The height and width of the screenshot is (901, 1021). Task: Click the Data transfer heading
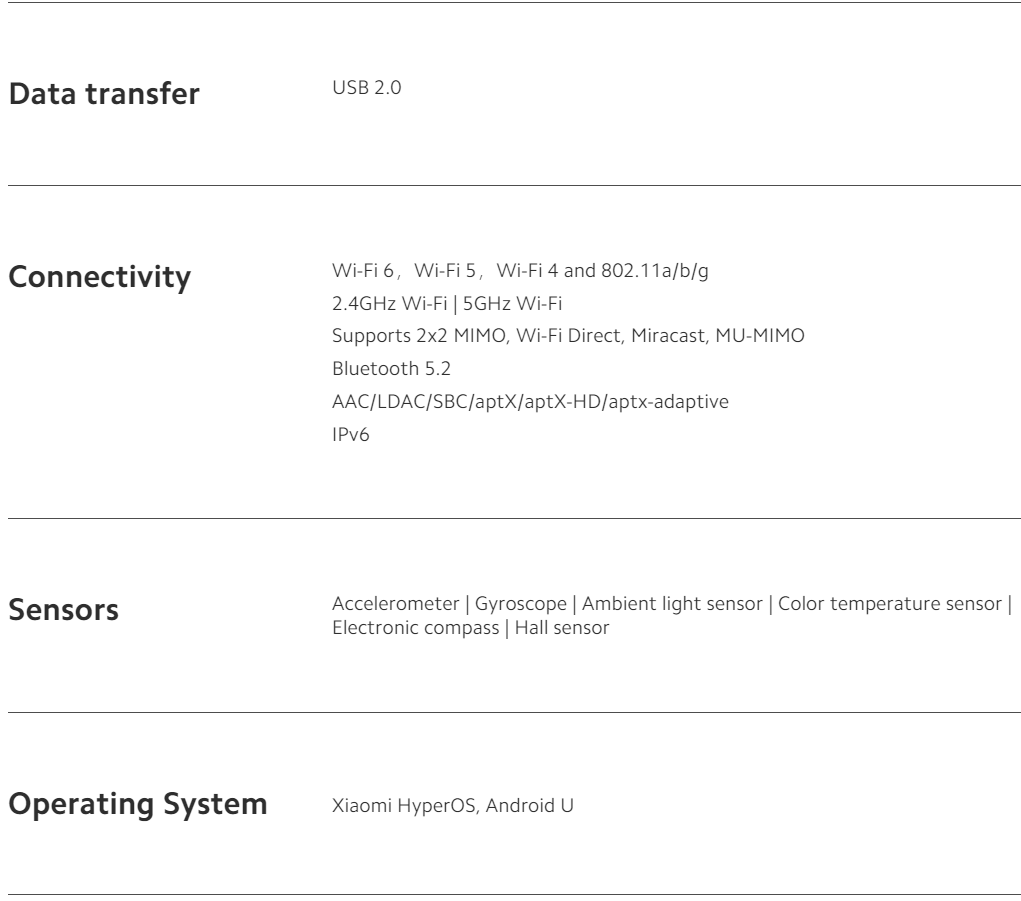tap(104, 97)
